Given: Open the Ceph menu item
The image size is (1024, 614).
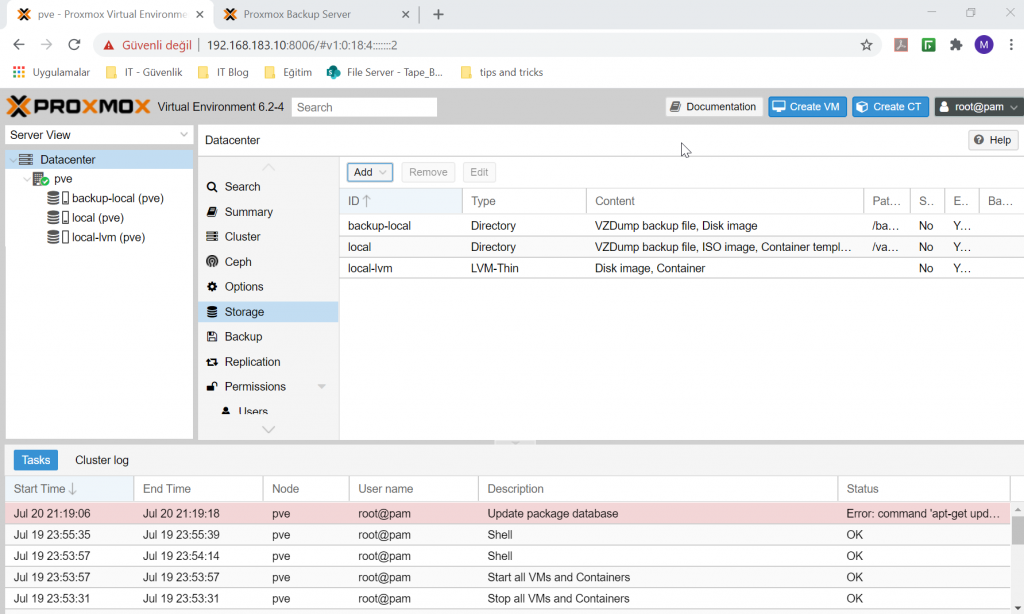Looking at the screenshot, I should (x=268, y=262).
